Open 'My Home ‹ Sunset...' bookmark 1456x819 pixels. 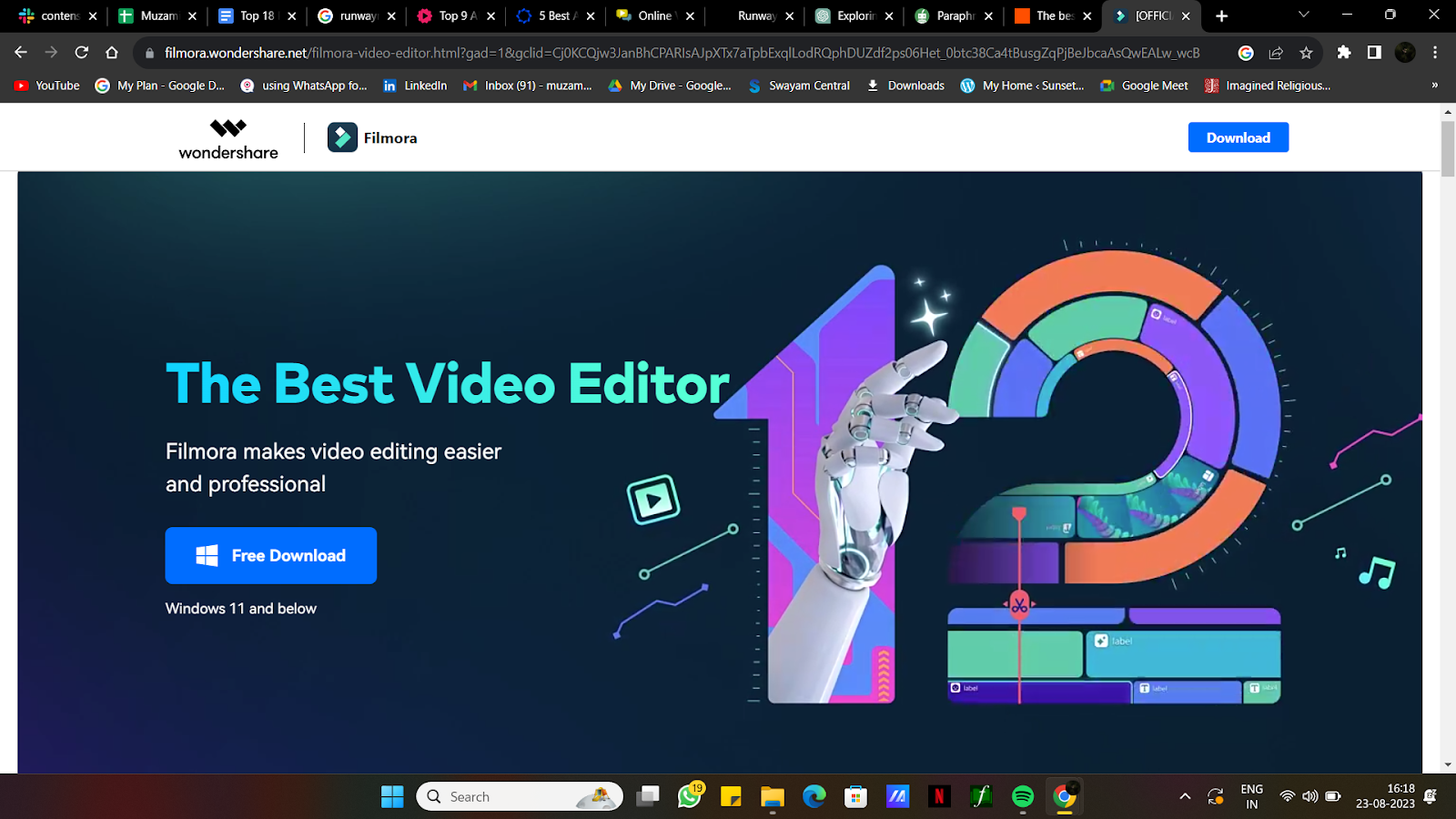(x=1023, y=86)
